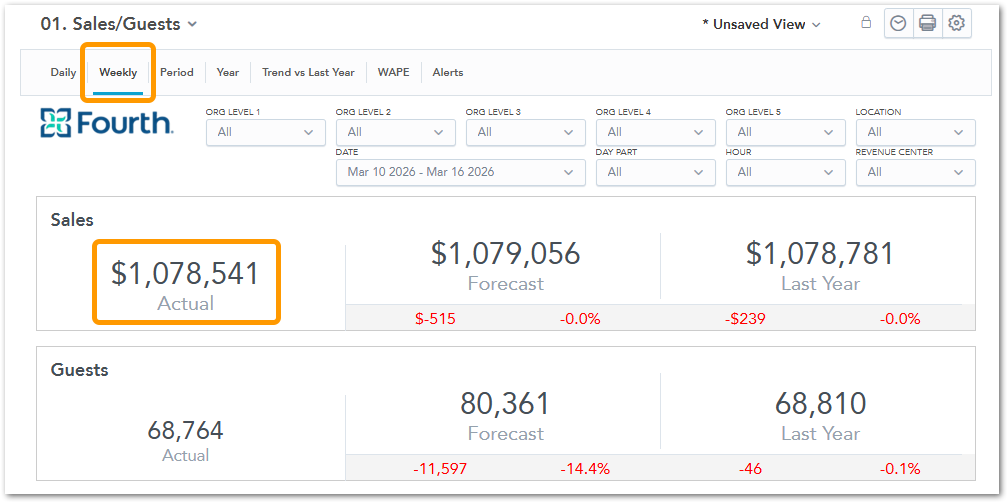Click the clock schedule icon
The width and height of the screenshot is (1008, 503).
tap(898, 24)
